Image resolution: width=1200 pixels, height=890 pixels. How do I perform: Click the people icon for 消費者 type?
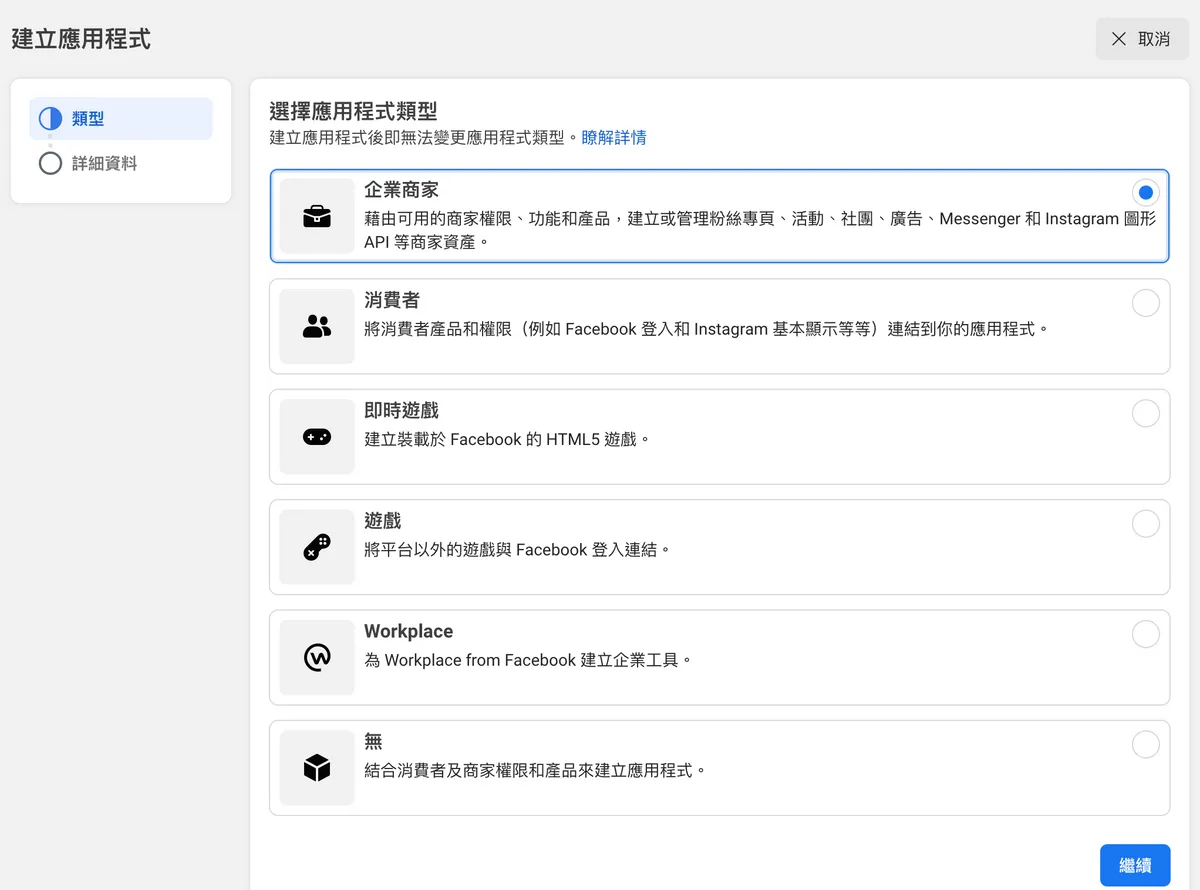coord(316,324)
